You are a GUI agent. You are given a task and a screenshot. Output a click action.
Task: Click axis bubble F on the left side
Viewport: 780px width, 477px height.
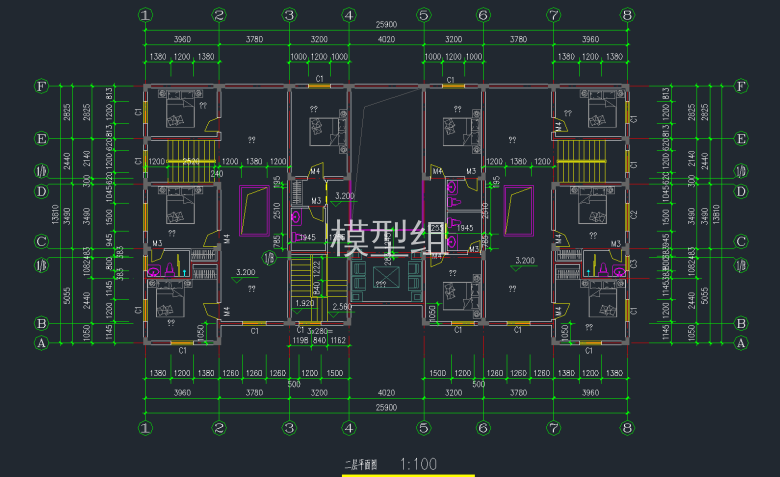tap(41, 86)
